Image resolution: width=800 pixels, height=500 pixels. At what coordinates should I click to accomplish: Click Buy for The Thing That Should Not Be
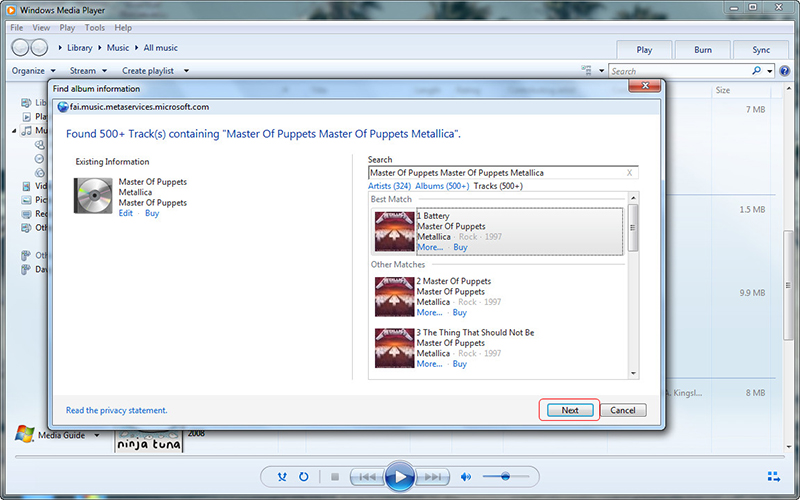tap(460, 364)
